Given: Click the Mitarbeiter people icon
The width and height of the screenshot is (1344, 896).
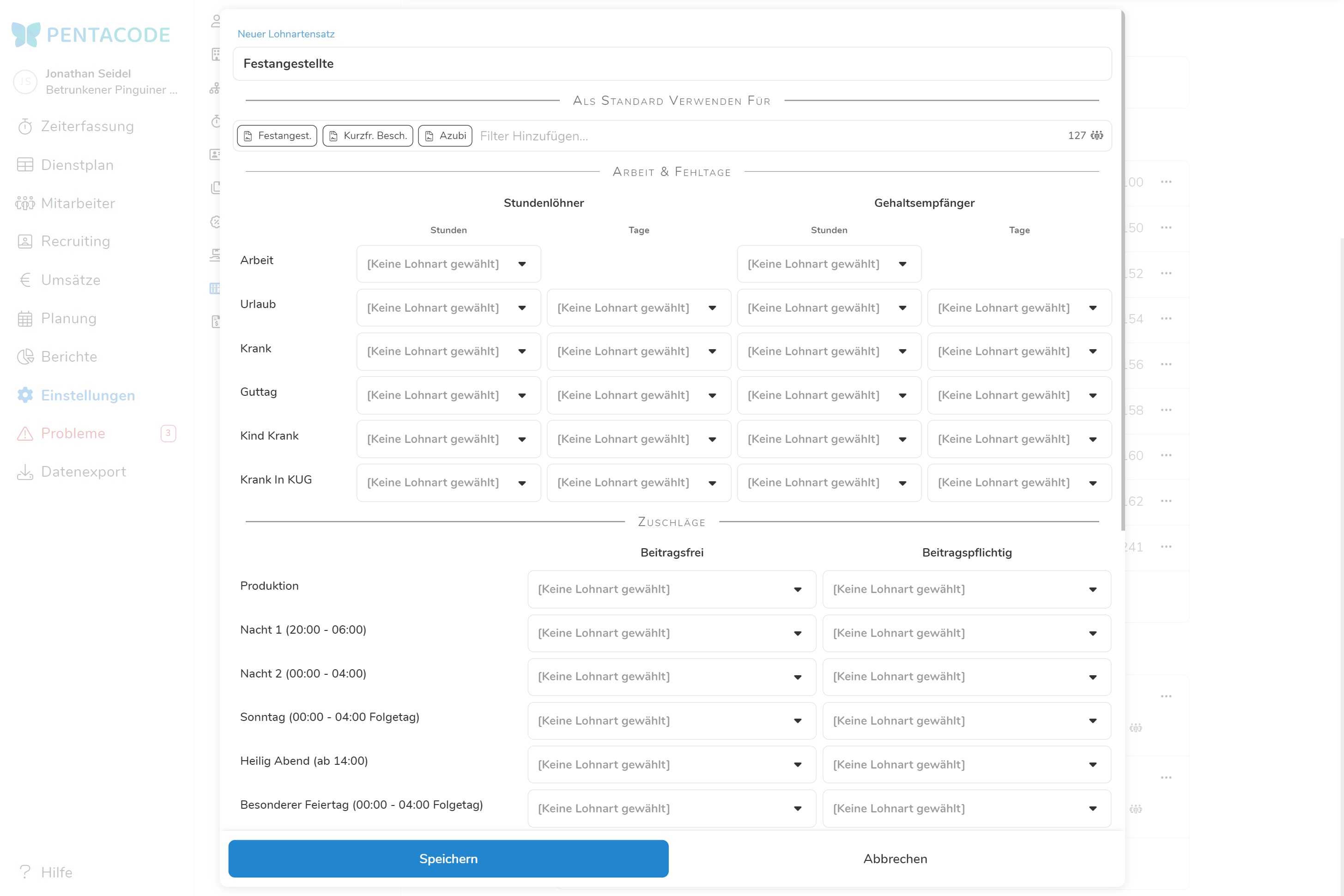Looking at the screenshot, I should [25, 203].
